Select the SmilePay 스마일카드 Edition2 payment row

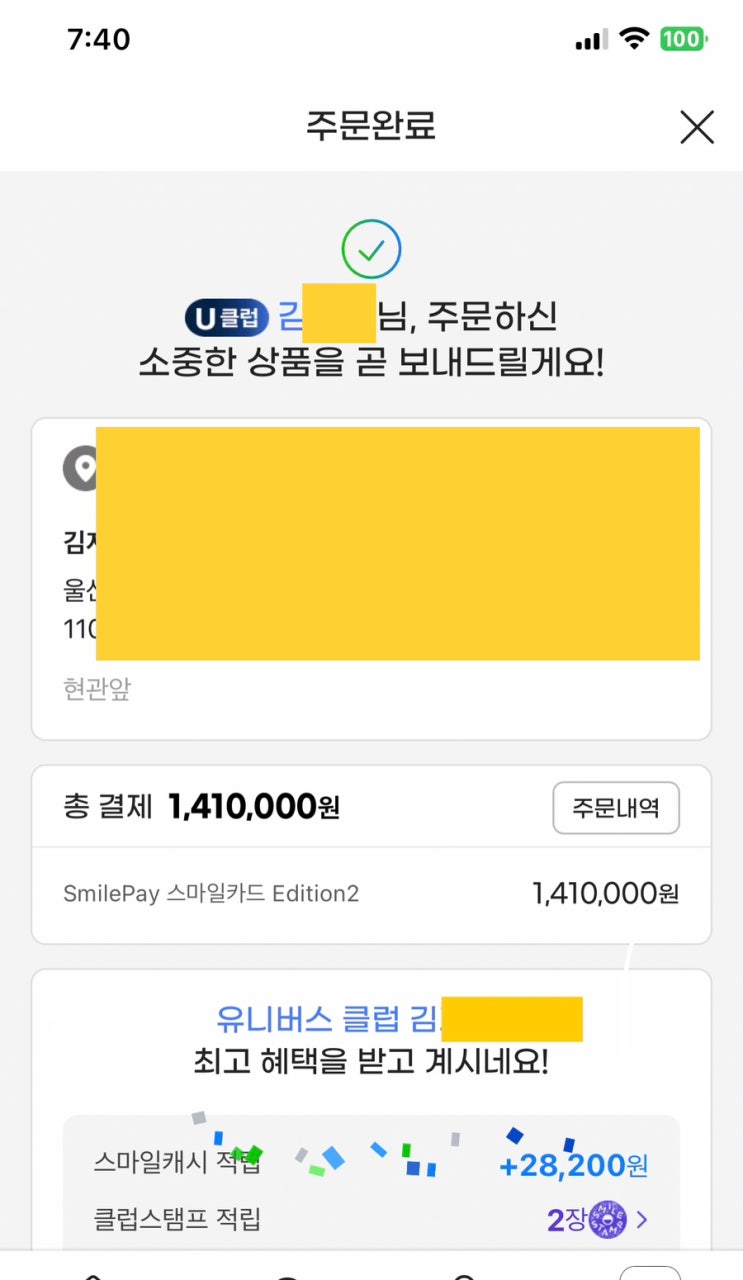click(x=371, y=893)
